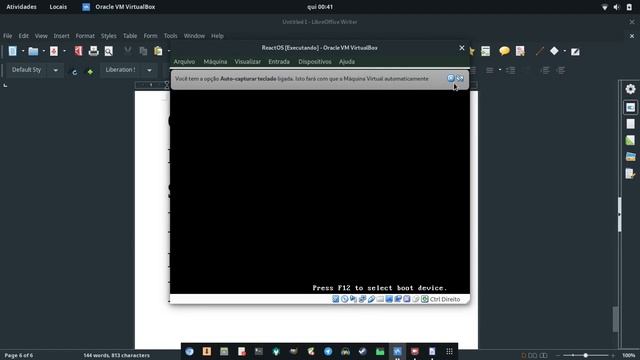
Task: Click the Copy icon in Writer toolbar
Action: click(143, 51)
